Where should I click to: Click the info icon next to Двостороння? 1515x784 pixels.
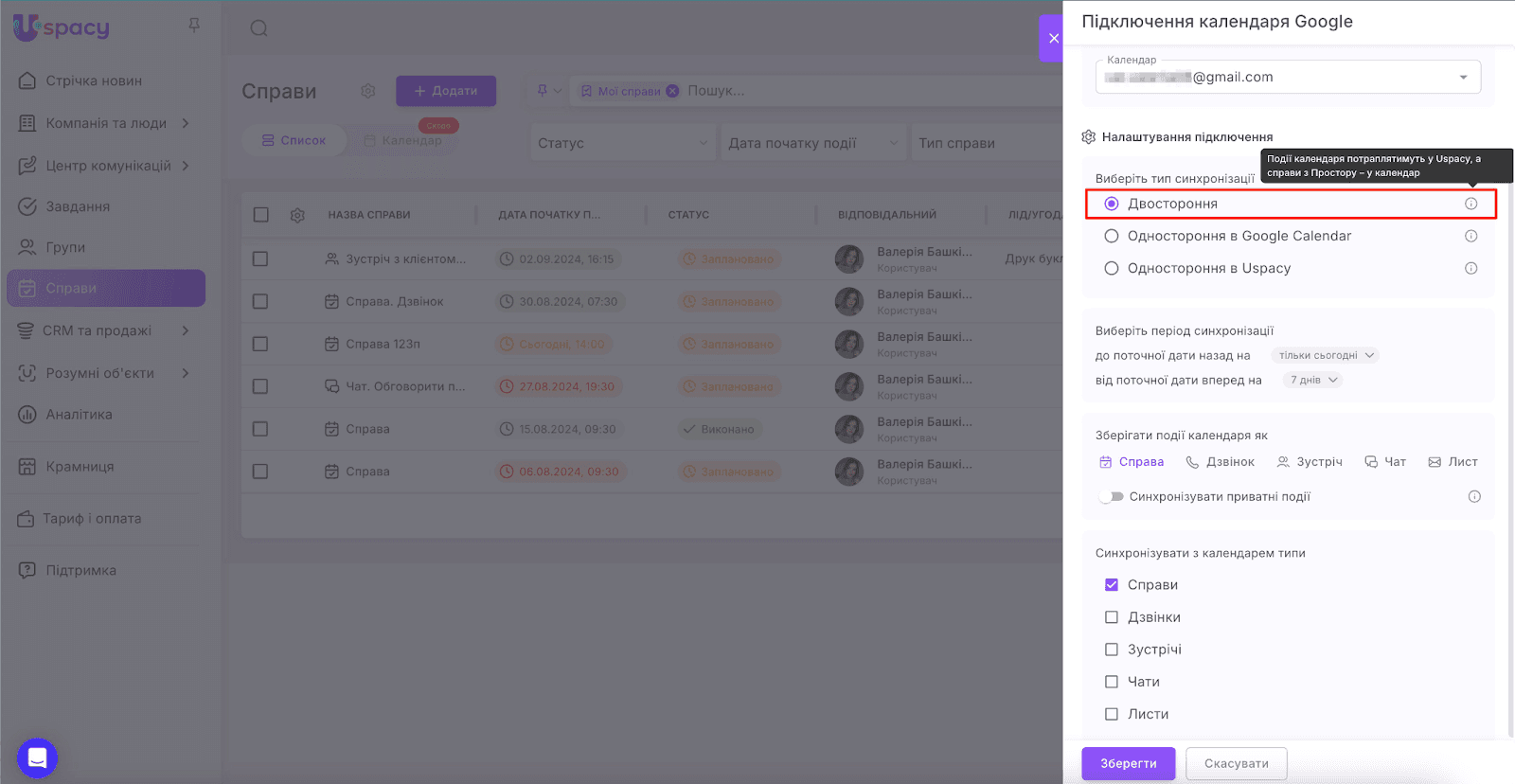[x=1470, y=204]
